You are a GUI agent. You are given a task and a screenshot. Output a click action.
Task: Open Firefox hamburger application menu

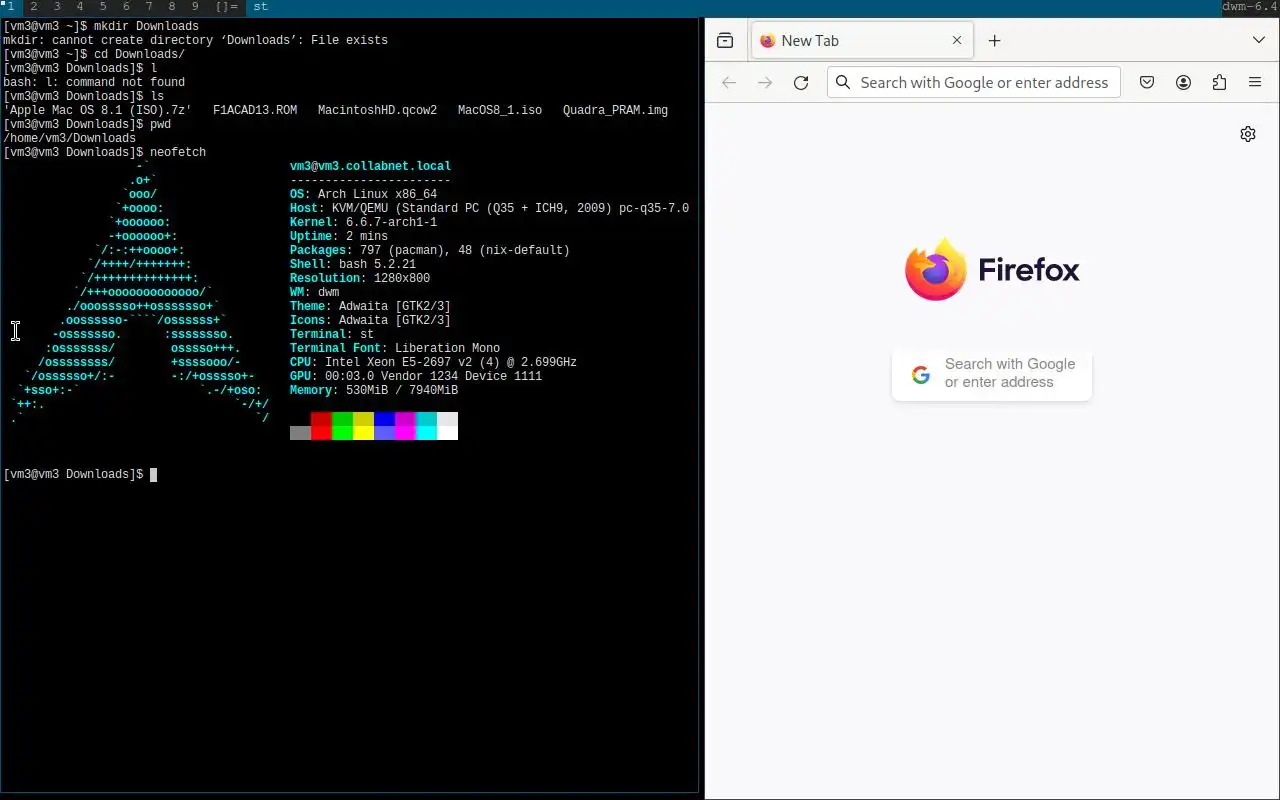(1255, 83)
